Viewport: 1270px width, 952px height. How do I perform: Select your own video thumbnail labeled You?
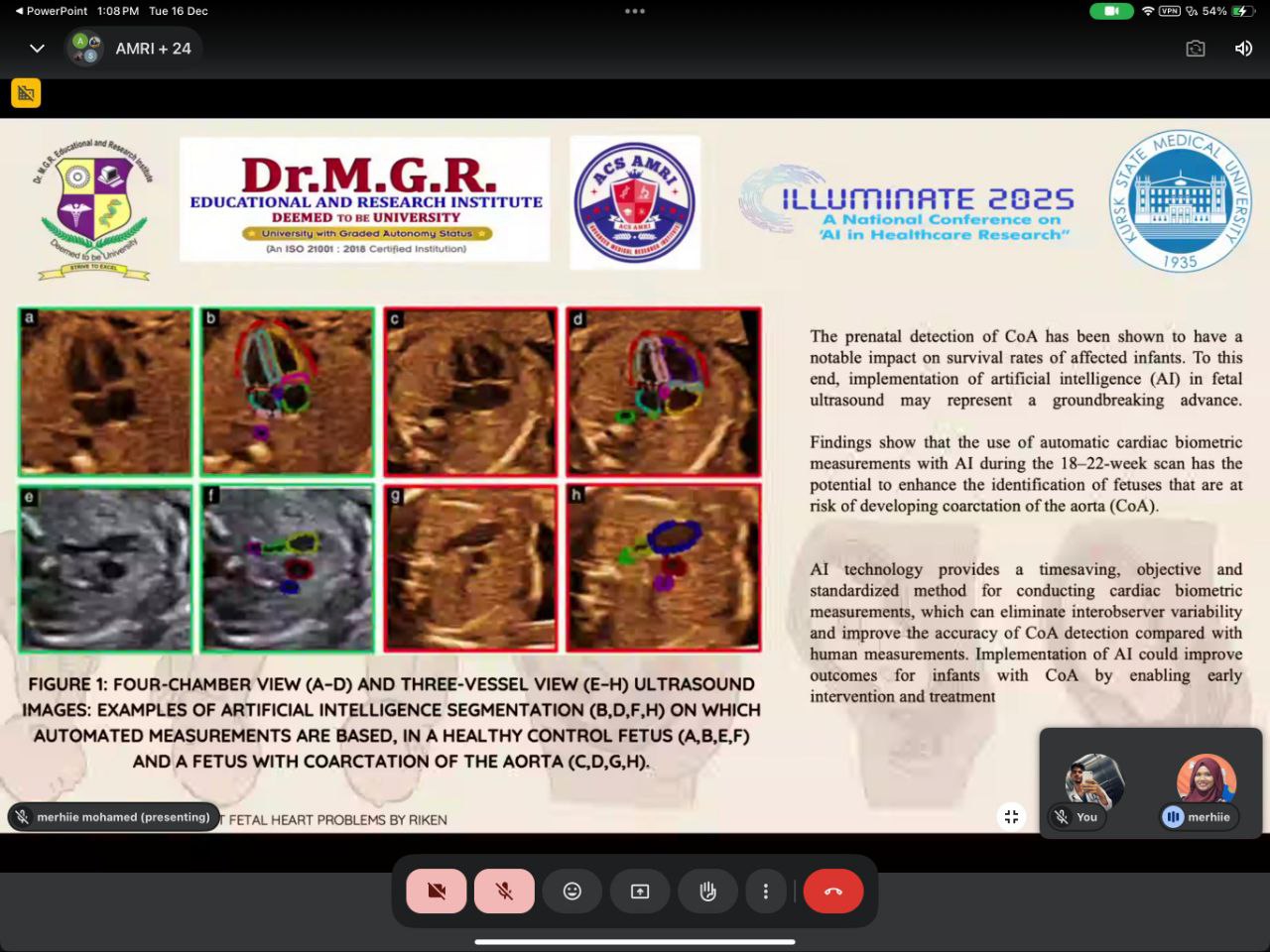click(1093, 783)
